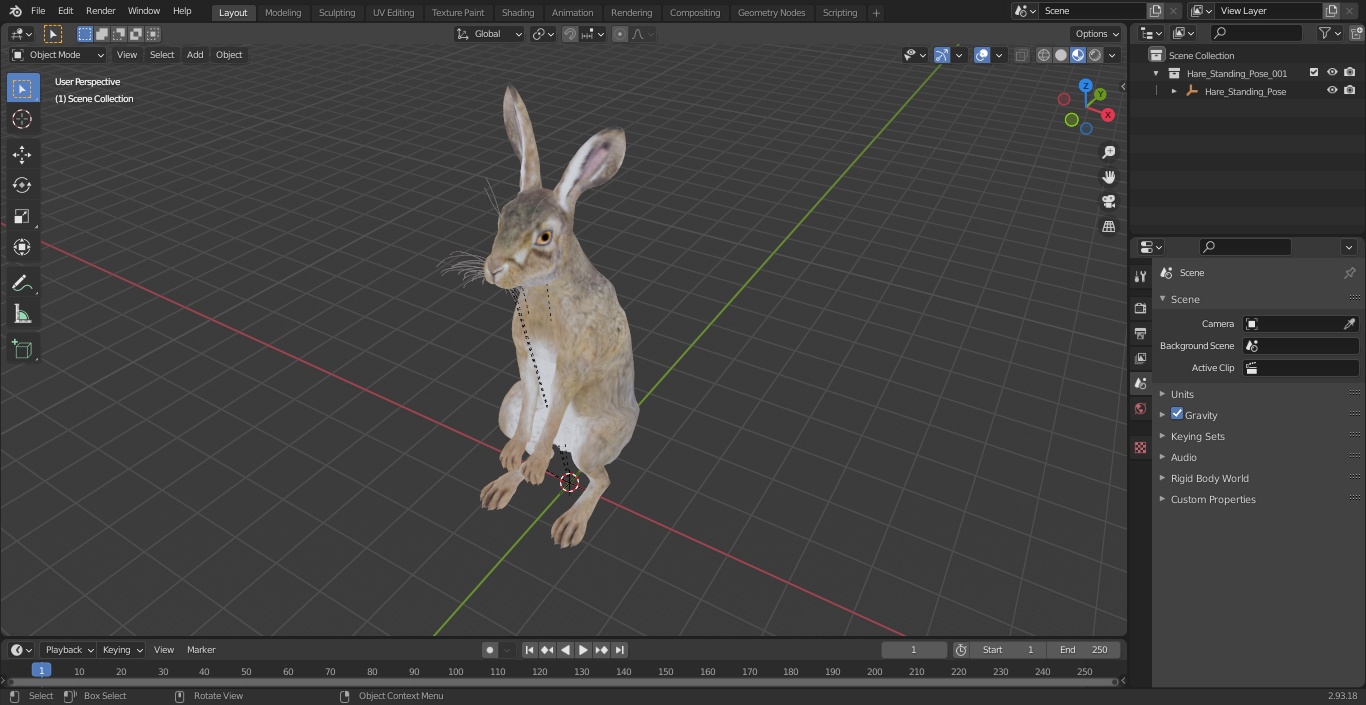Switch to the Sculpting workspace tab
This screenshot has height=705, width=1366.
(x=337, y=13)
